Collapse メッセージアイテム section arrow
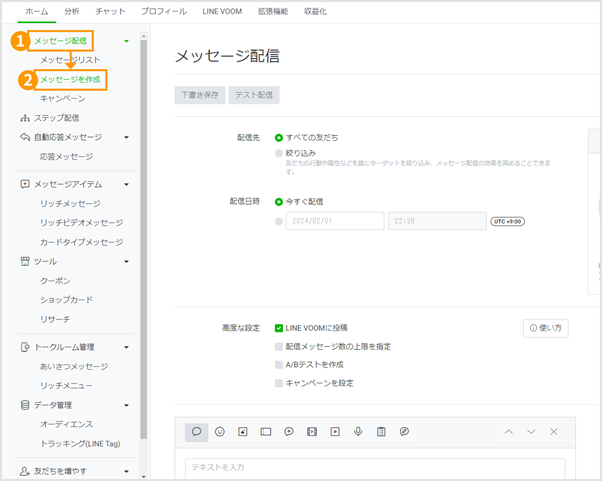 pos(126,185)
